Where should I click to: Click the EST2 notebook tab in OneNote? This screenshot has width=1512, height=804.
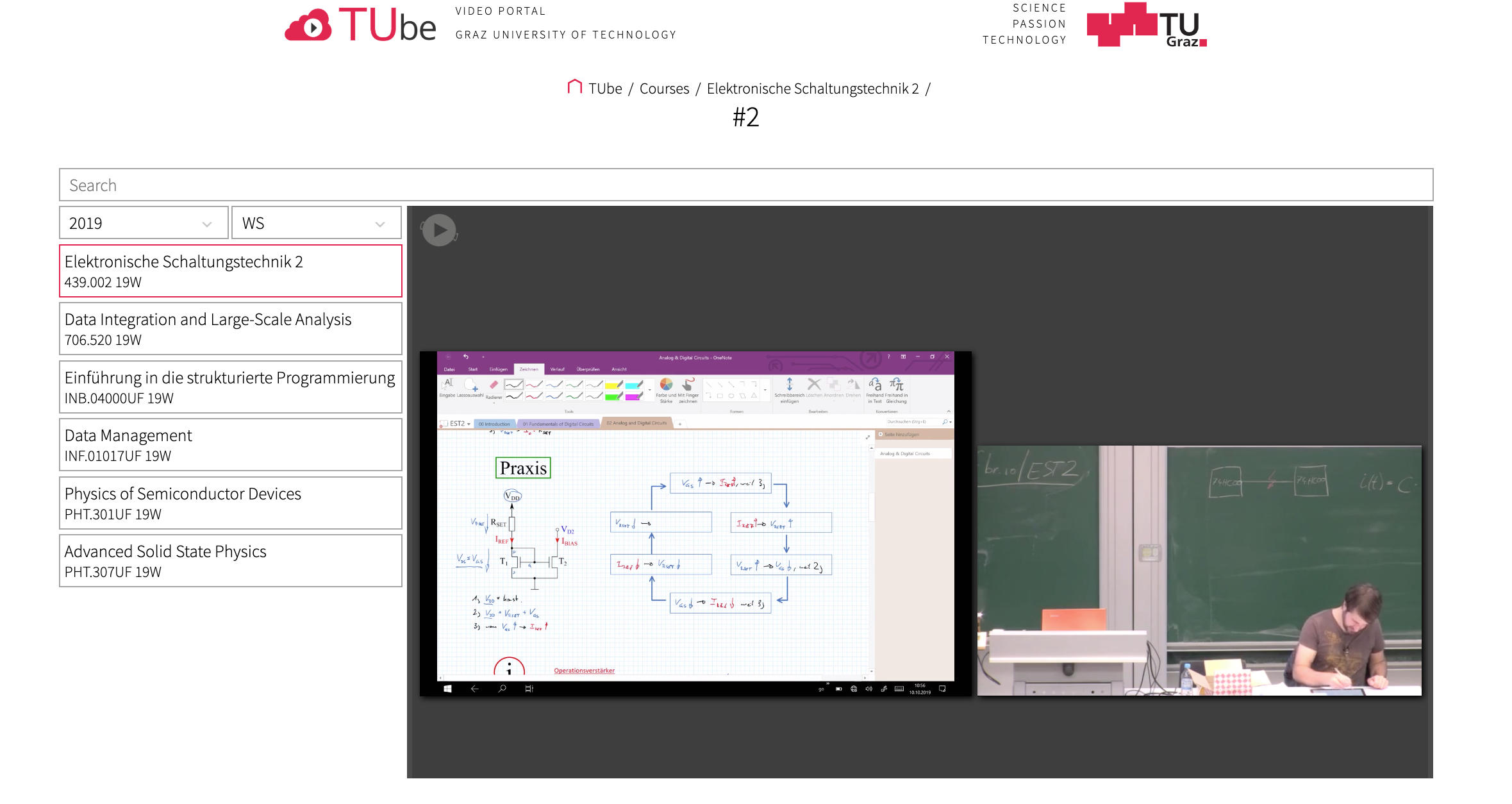[x=456, y=423]
